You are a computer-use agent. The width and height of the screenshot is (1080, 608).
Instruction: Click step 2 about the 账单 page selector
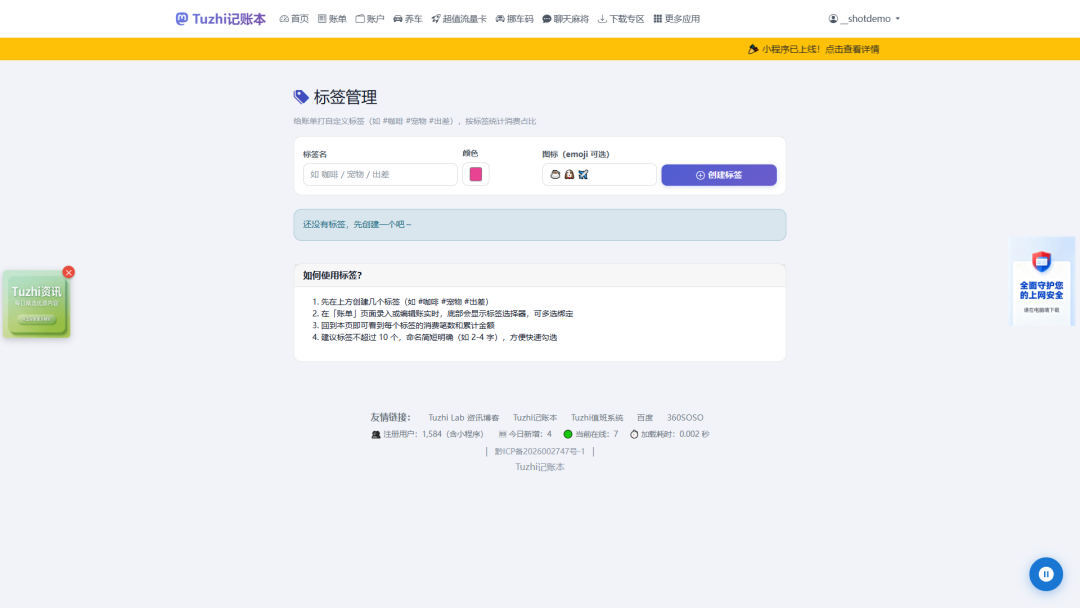pyautogui.click(x=447, y=313)
